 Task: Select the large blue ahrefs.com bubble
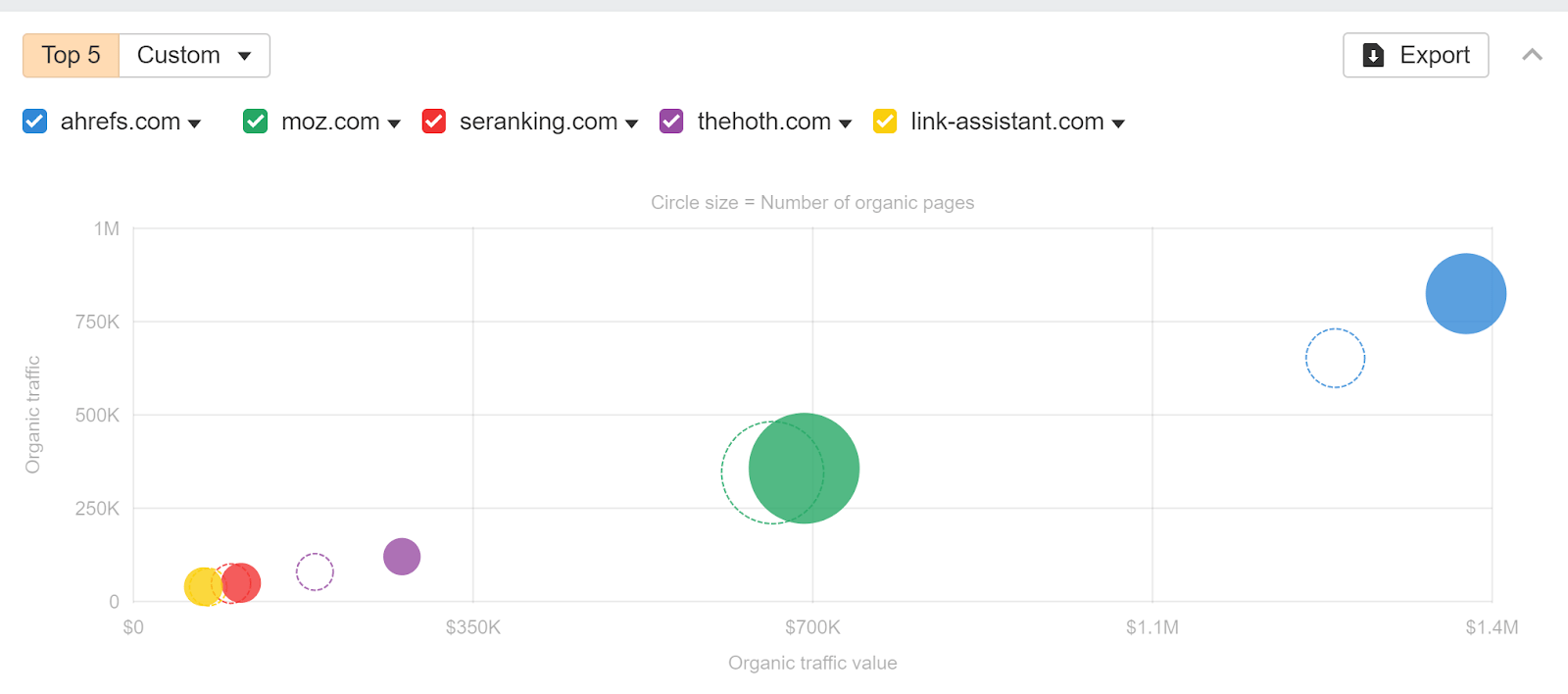point(1464,292)
